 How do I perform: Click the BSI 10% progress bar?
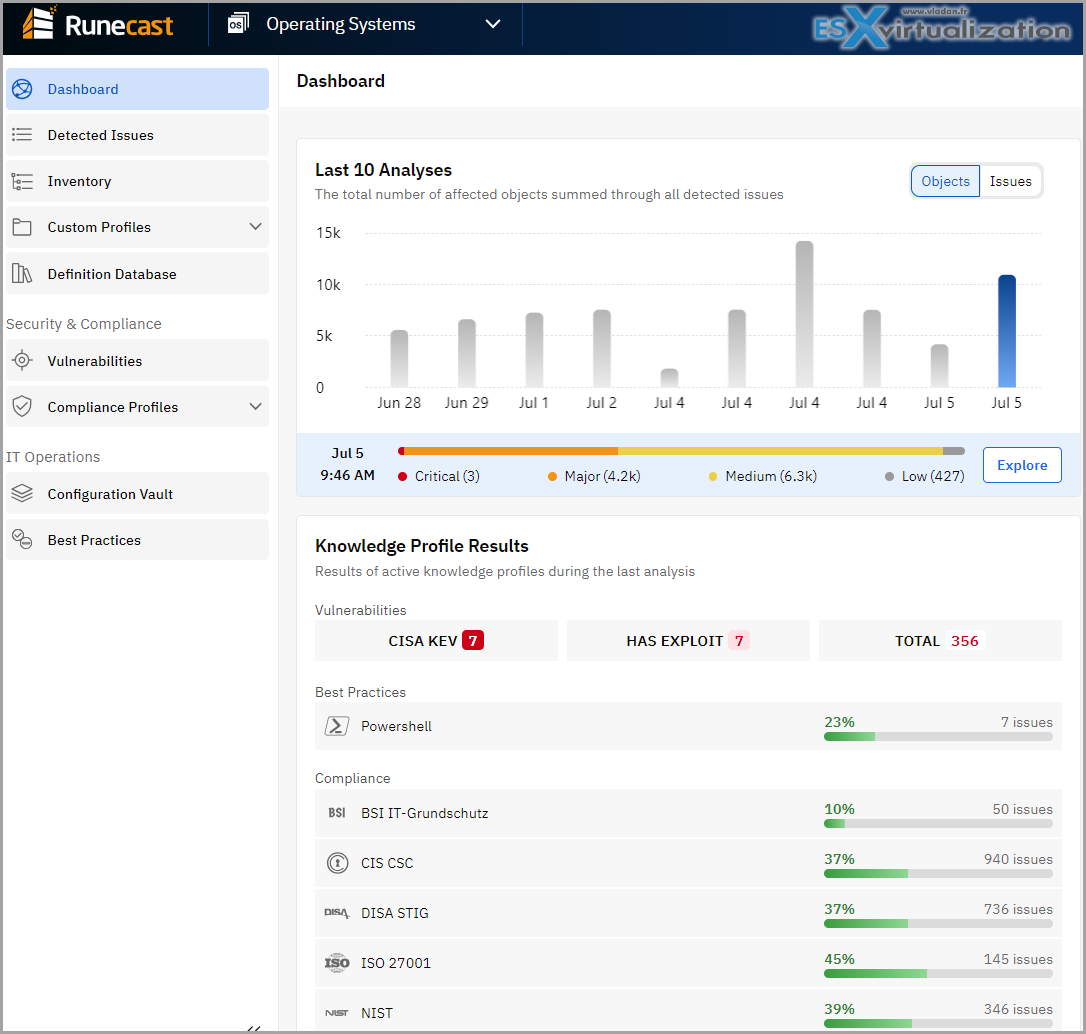[938, 824]
